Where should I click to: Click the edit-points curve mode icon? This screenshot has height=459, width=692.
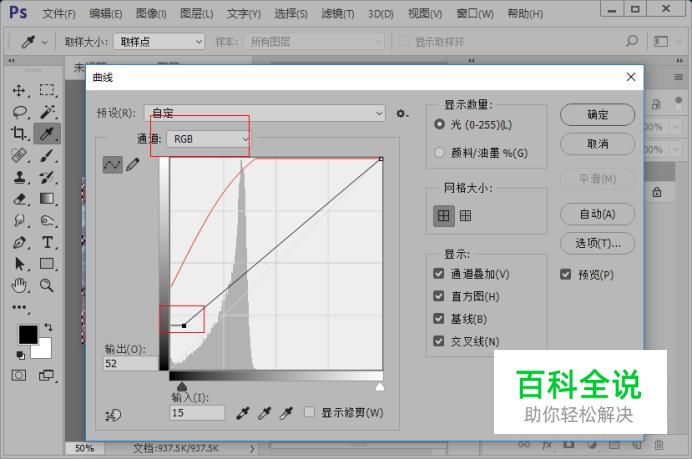[113, 165]
